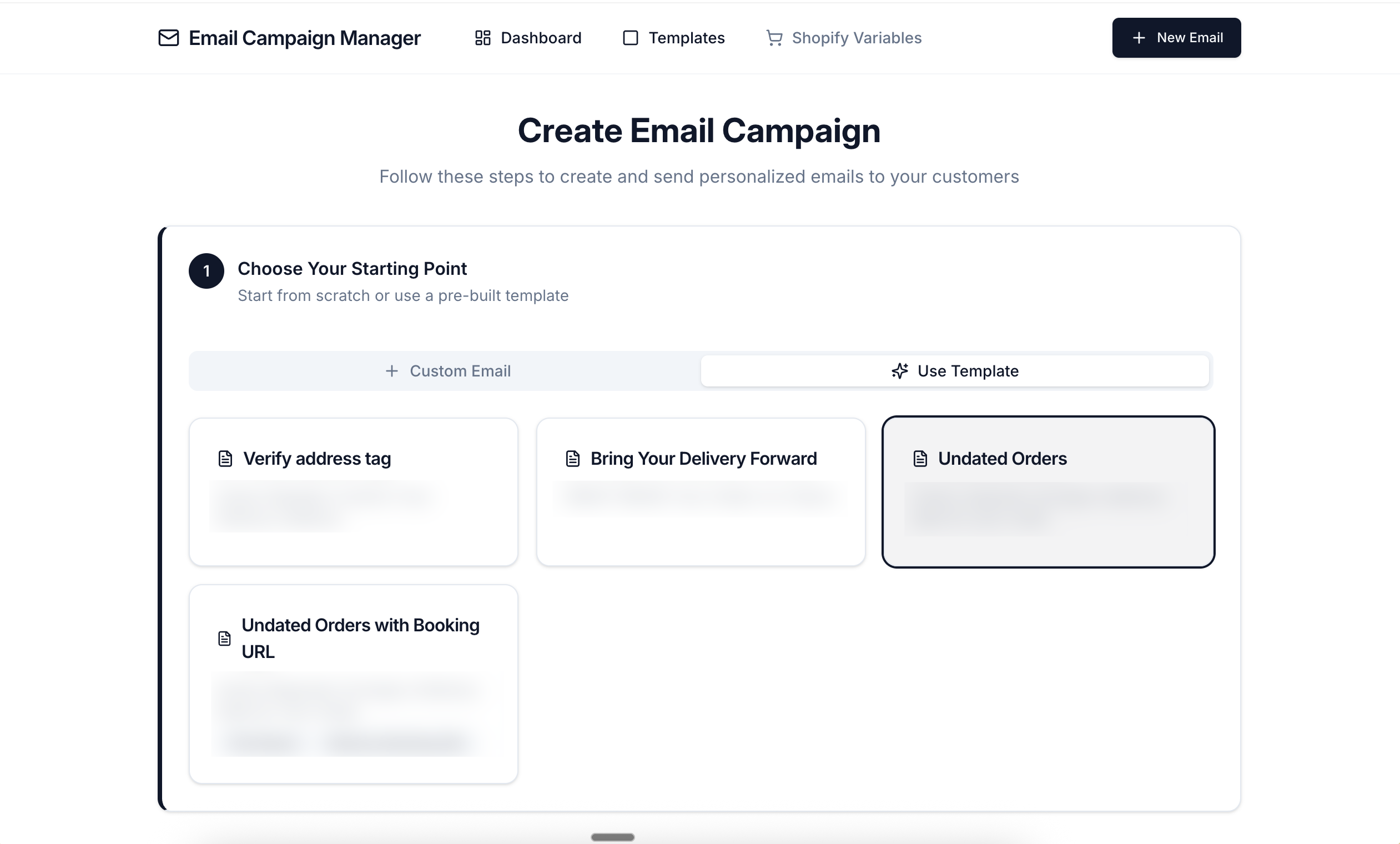This screenshot has width=1400, height=844.
Task: Click the plus icon on Custom Email option
Action: tap(392, 370)
